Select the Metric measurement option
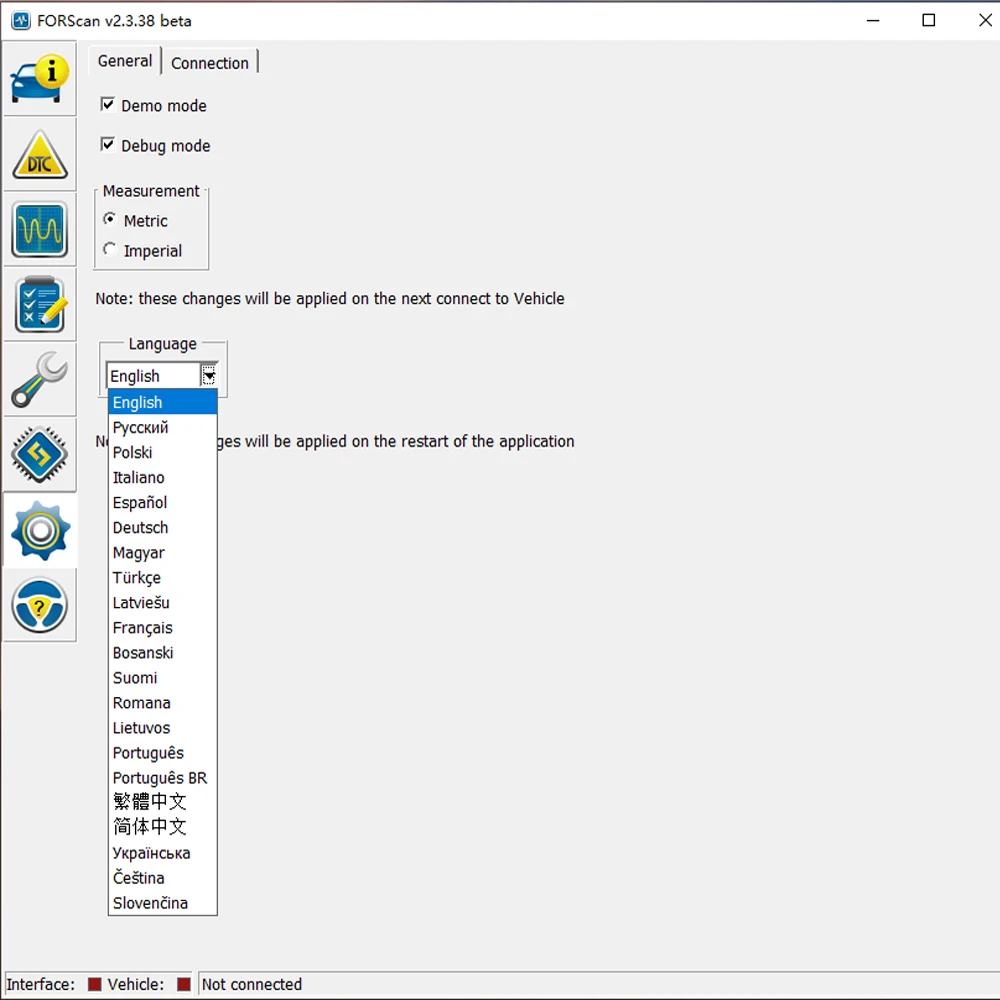The image size is (1000, 1000). click(x=110, y=219)
